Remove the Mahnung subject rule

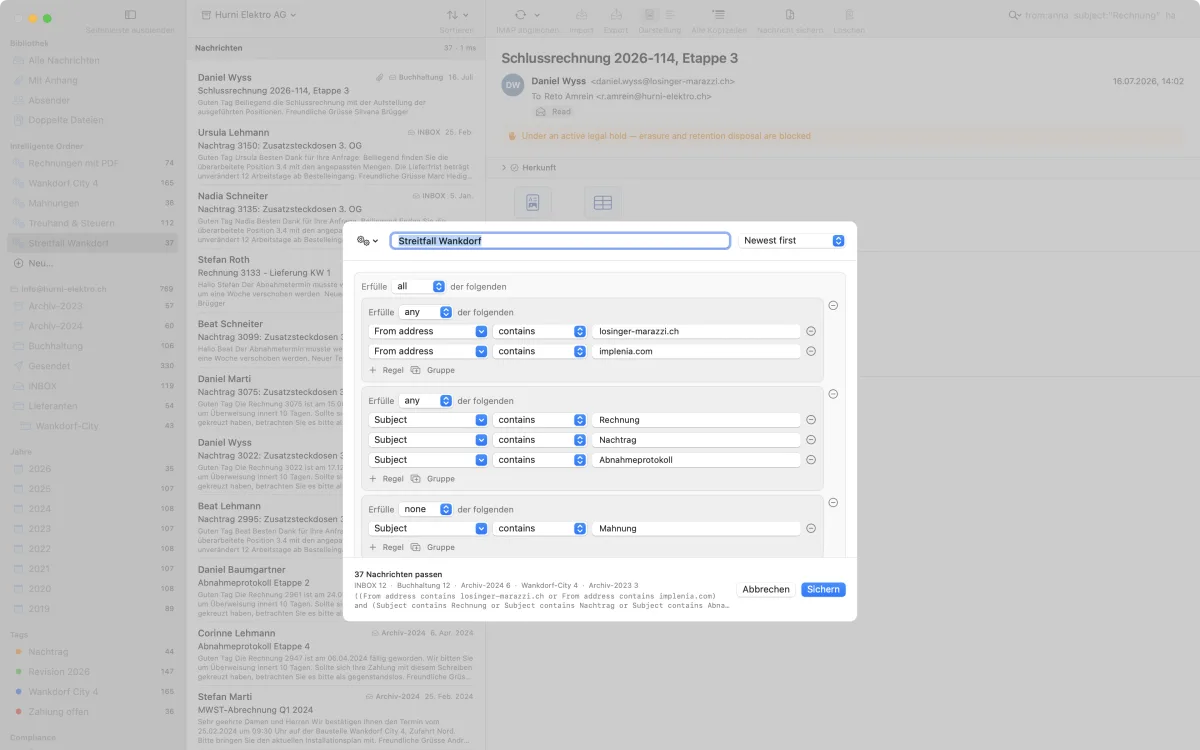811,528
